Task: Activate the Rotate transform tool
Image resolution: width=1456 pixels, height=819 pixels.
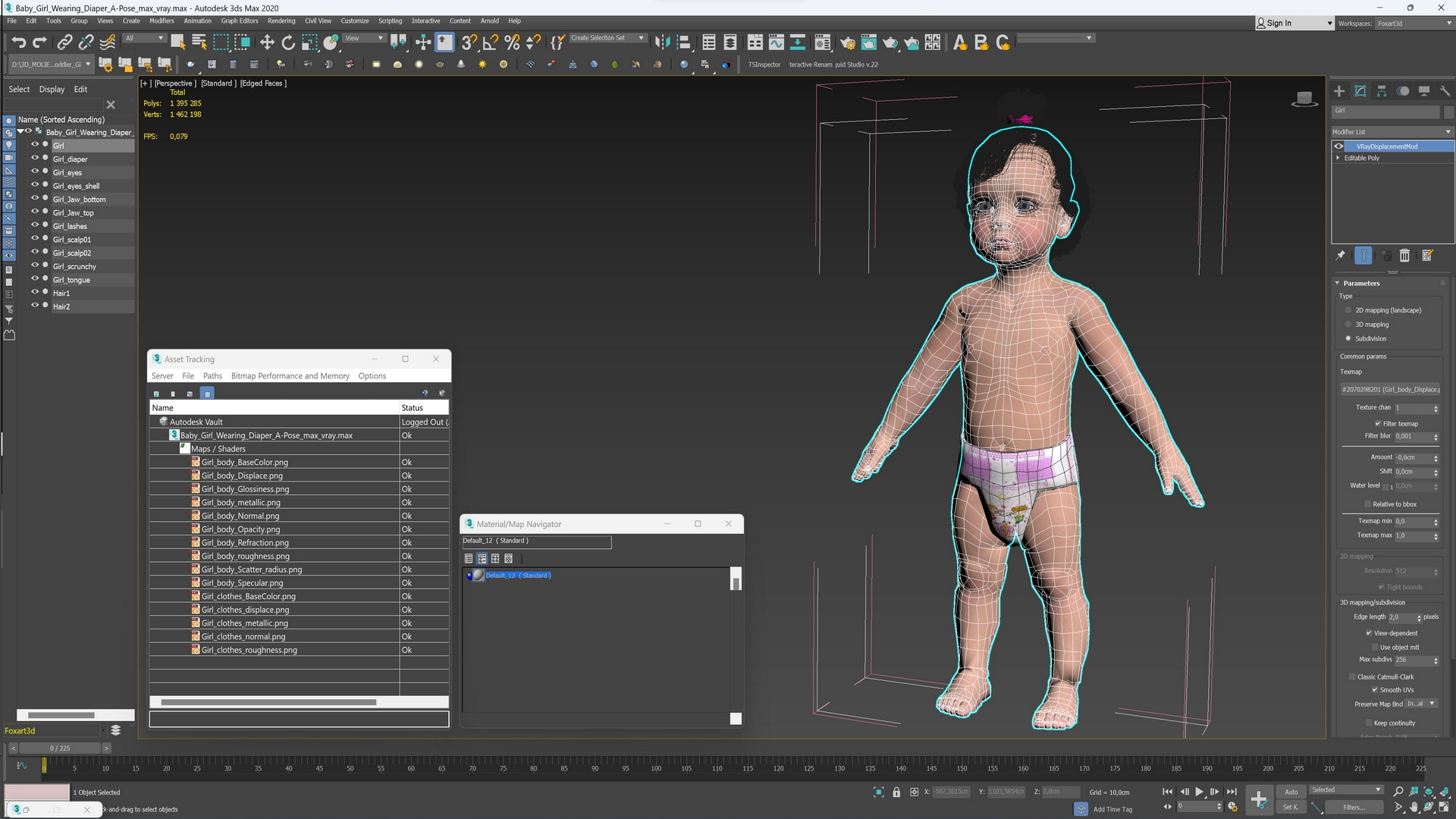Action: click(288, 43)
